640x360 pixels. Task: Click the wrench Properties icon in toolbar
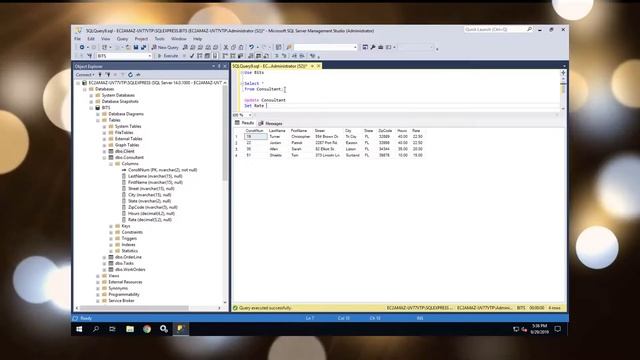click(373, 47)
